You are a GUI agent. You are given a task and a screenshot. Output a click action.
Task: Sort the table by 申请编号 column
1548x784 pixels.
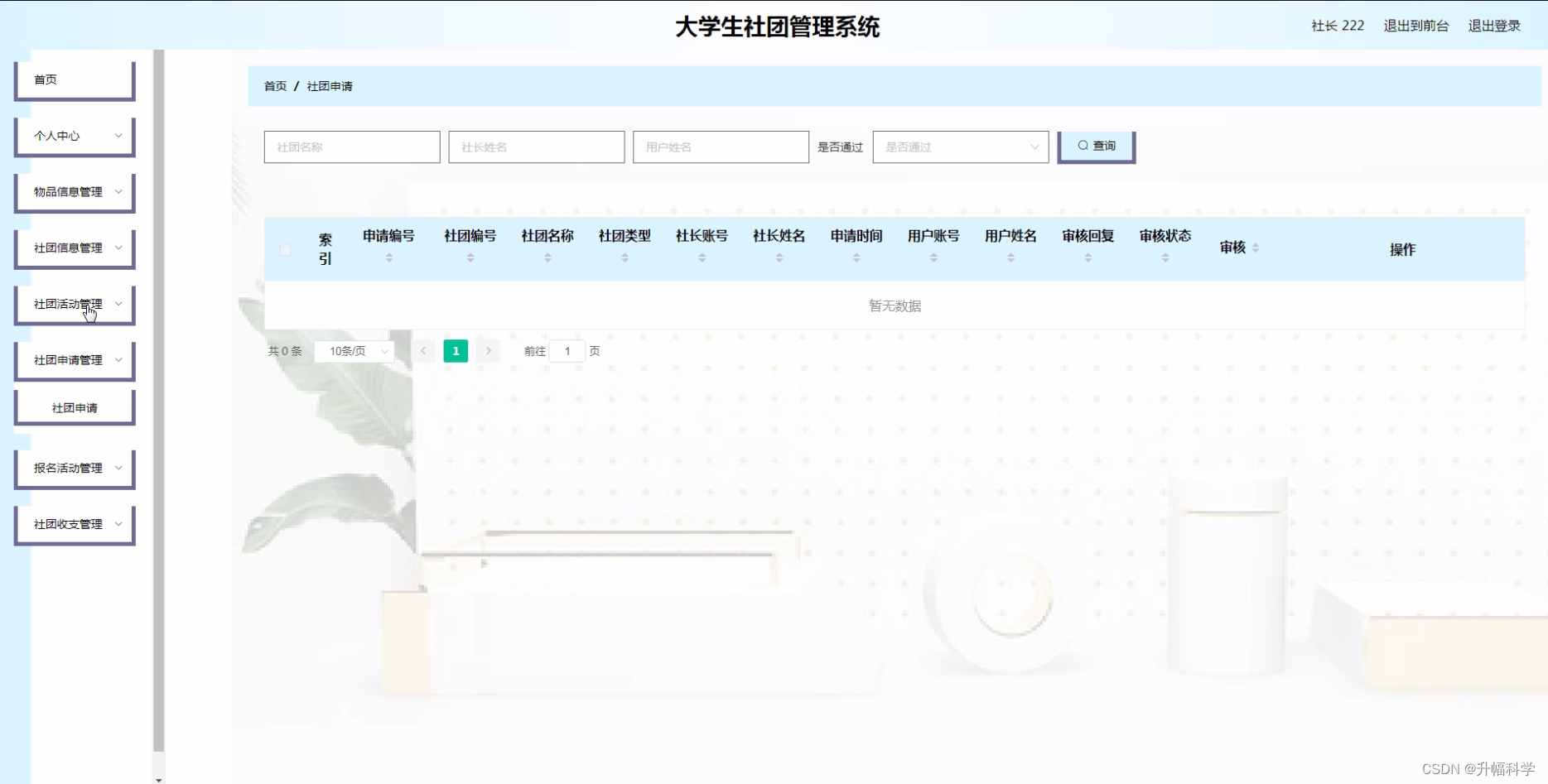[388, 257]
